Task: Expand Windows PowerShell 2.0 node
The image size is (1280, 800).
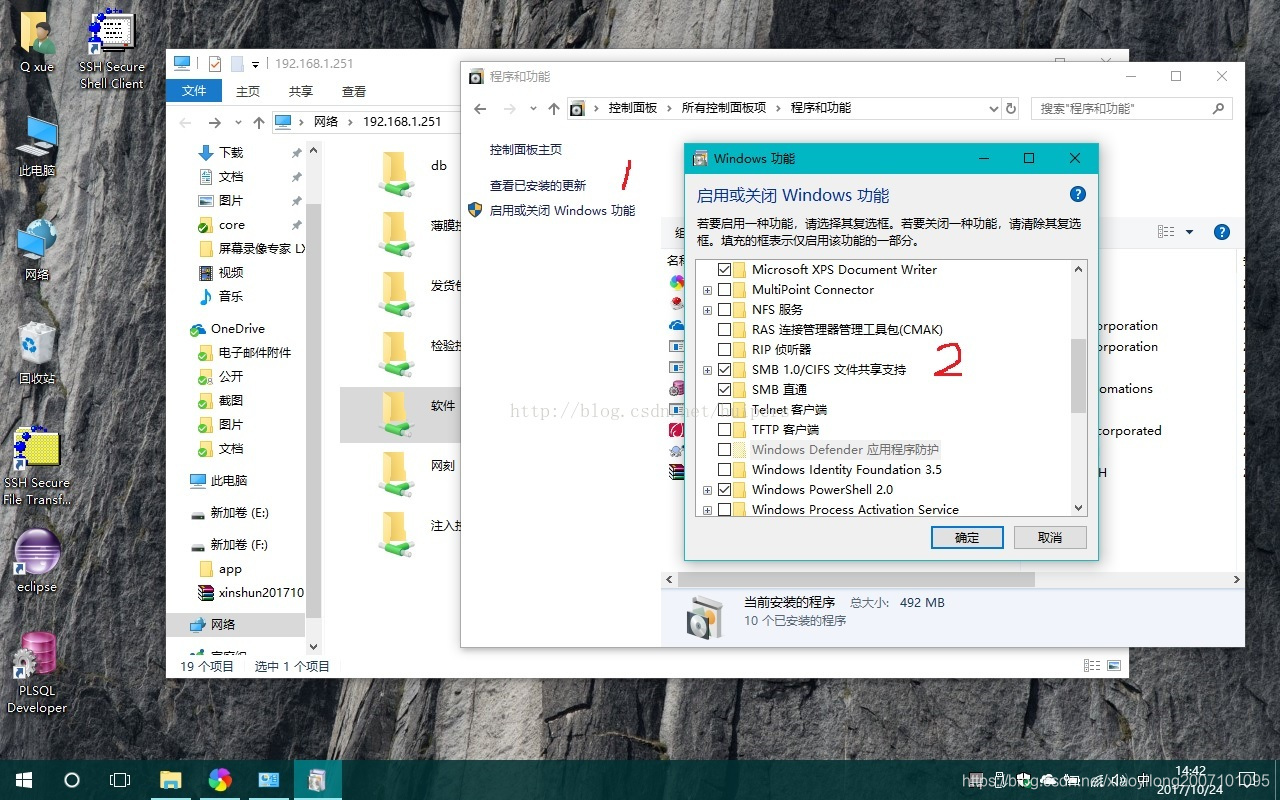Action: tap(707, 490)
